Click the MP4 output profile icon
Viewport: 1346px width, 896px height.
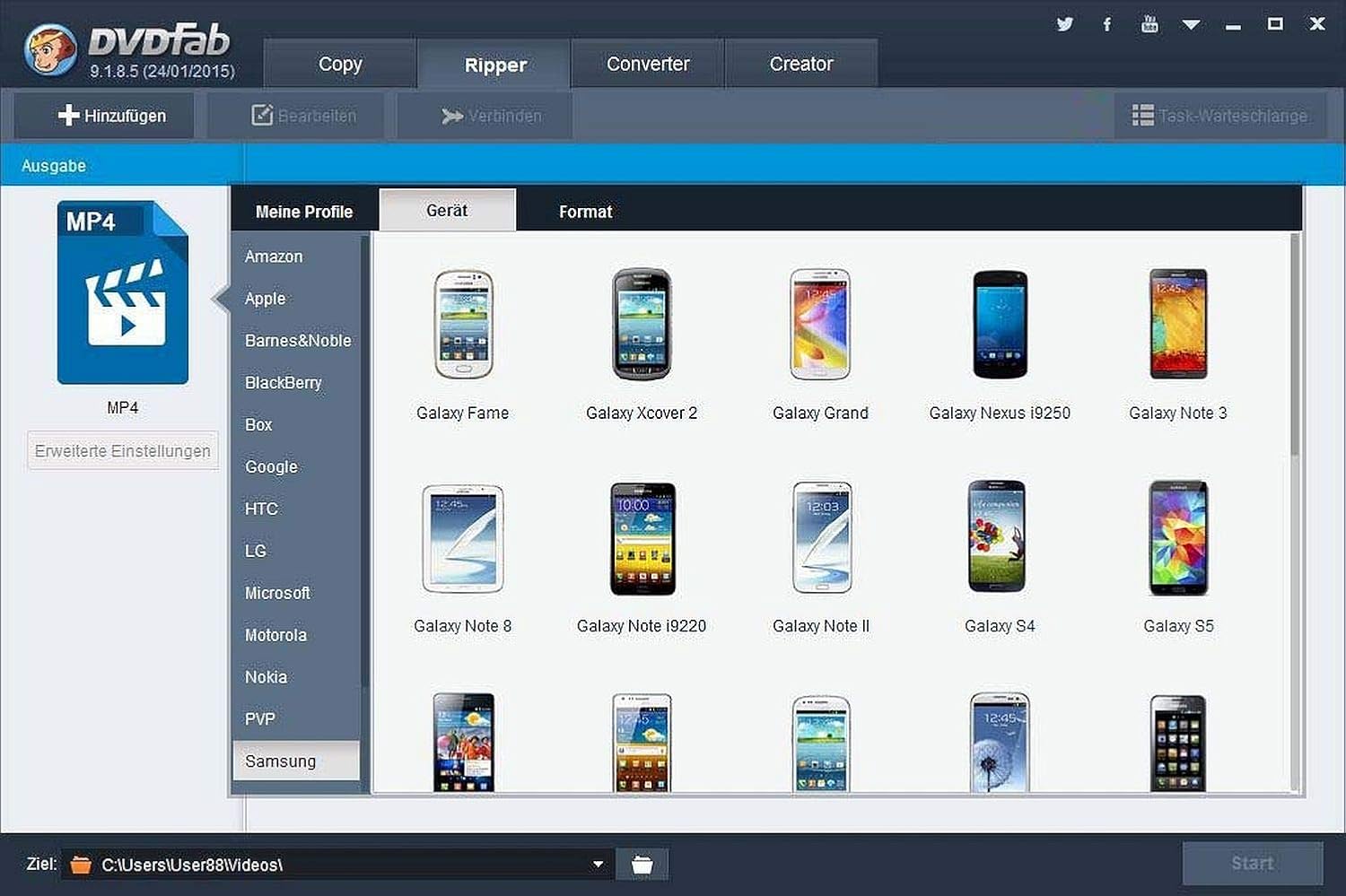click(123, 292)
